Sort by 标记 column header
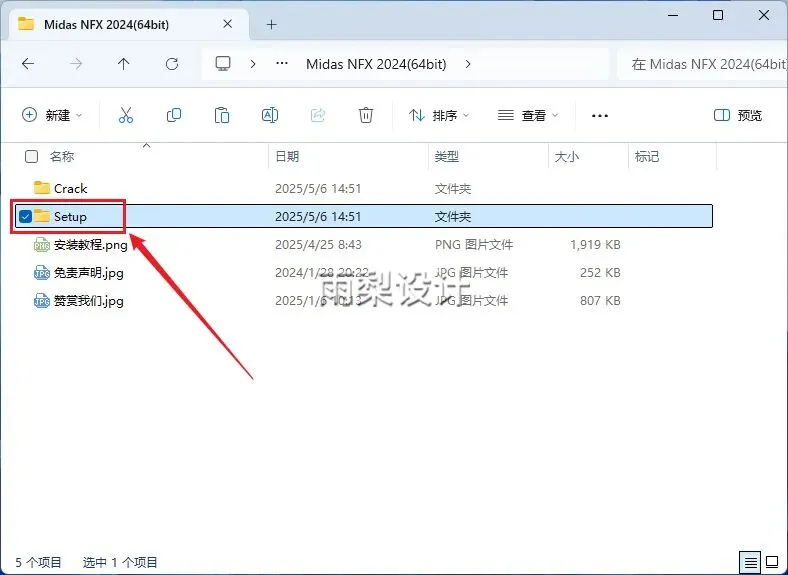This screenshot has height=575, width=788. pyautogui.click(x=647, y=156)
